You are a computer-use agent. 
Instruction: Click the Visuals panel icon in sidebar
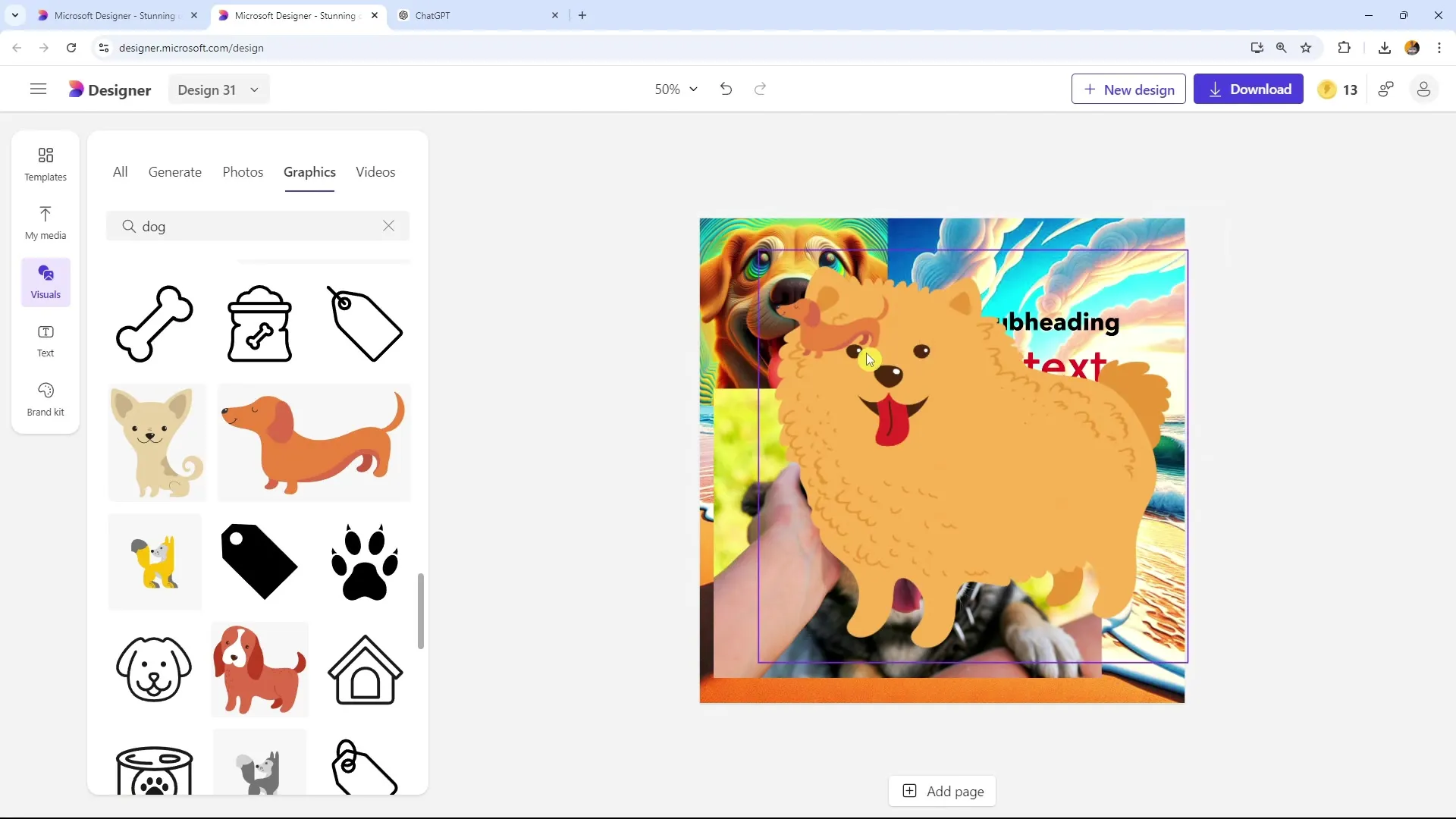[45, 280]
